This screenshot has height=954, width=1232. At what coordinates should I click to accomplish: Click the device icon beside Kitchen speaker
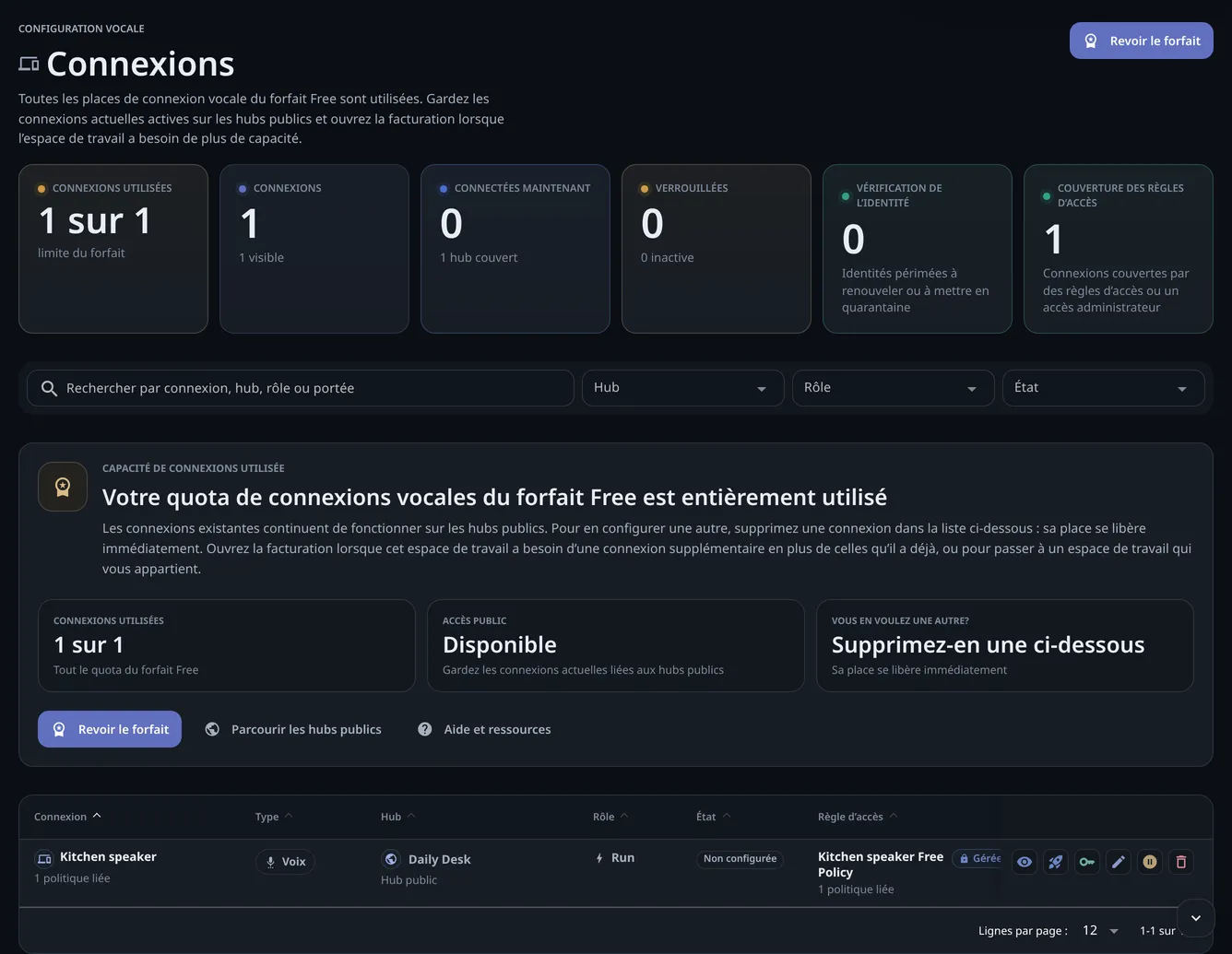(44, 858)
